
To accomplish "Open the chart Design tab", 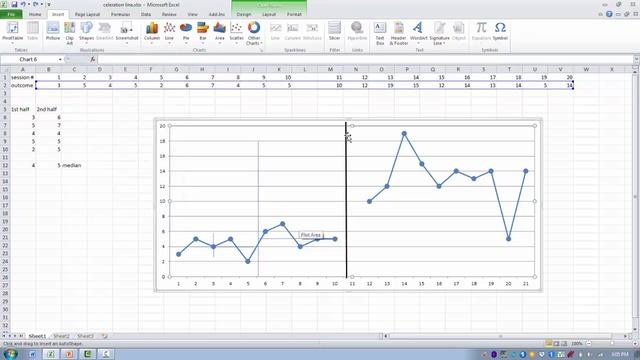I will (244, 14).
